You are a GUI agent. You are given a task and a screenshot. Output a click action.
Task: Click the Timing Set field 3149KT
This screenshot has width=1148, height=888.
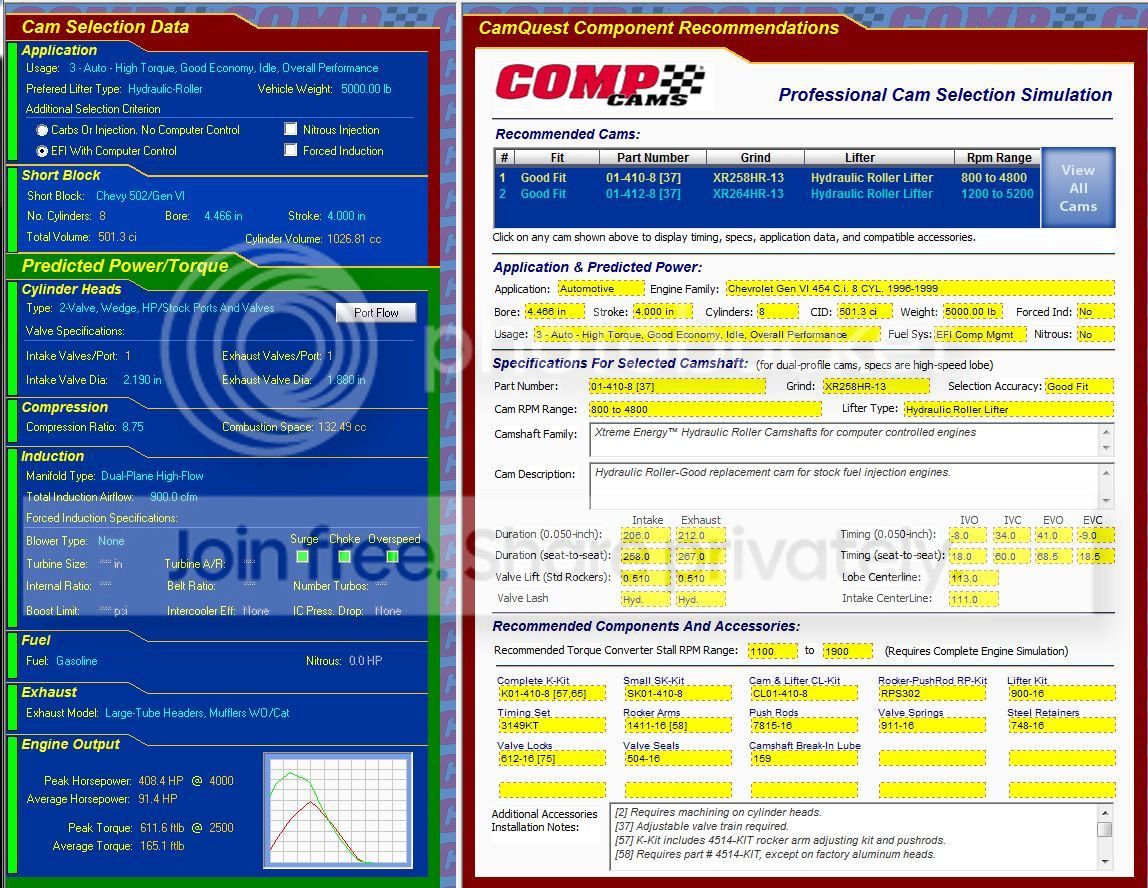552,725
